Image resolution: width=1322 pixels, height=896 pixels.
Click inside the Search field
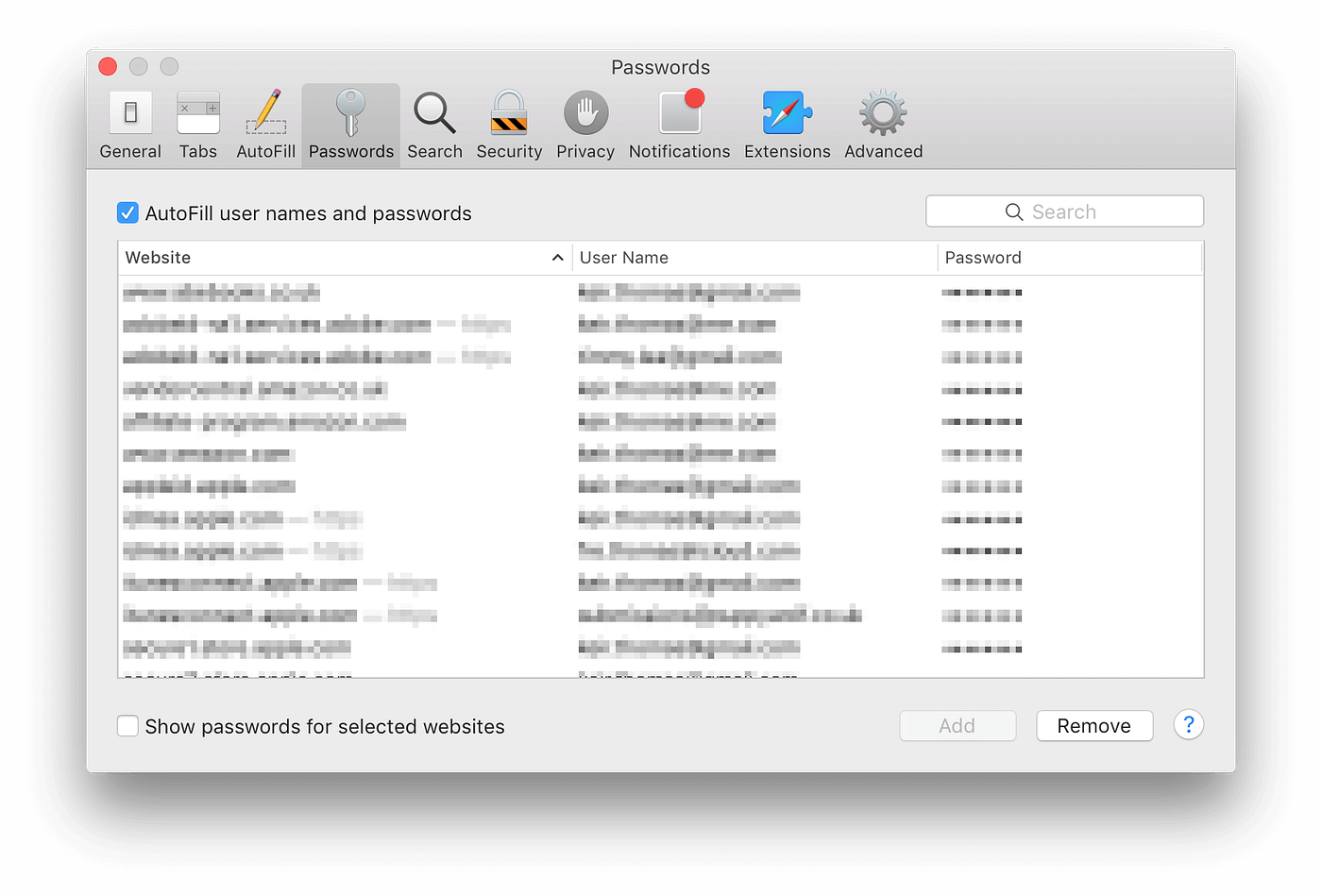point(1064,211)
